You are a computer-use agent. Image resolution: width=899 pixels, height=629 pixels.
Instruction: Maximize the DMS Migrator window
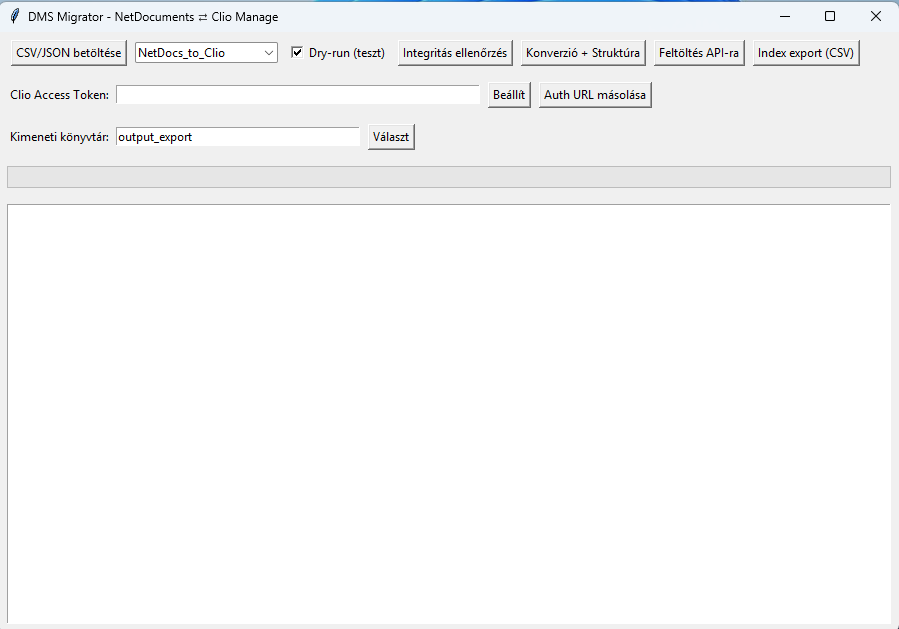[x=830, y=16]
